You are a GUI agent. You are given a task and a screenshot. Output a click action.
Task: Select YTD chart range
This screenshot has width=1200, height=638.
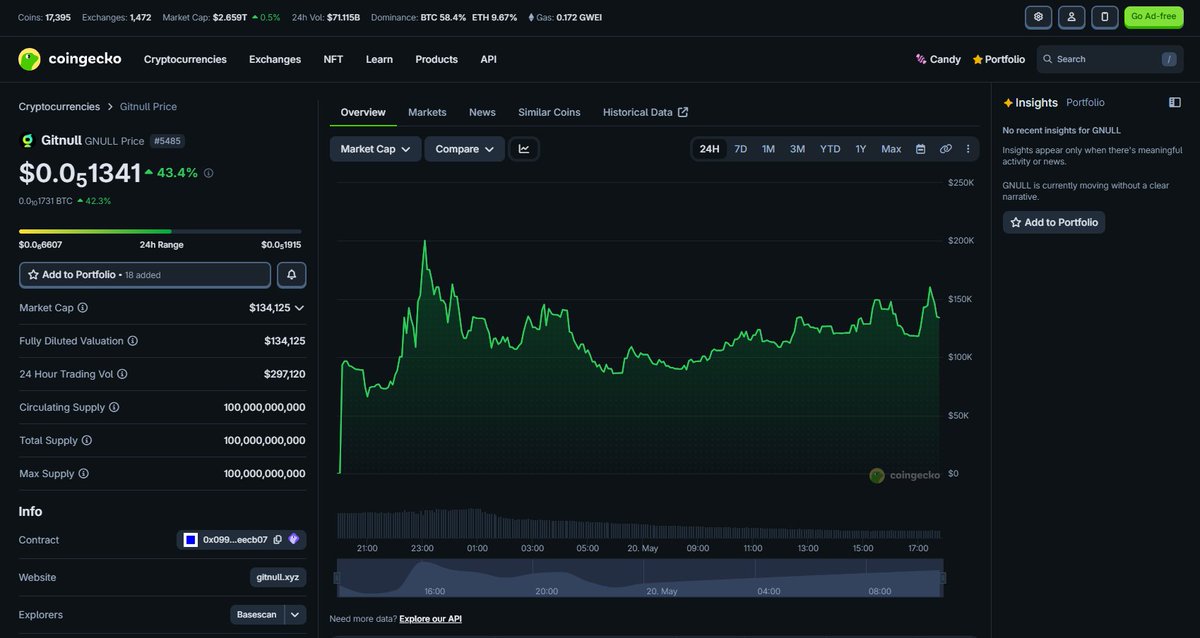830,149
